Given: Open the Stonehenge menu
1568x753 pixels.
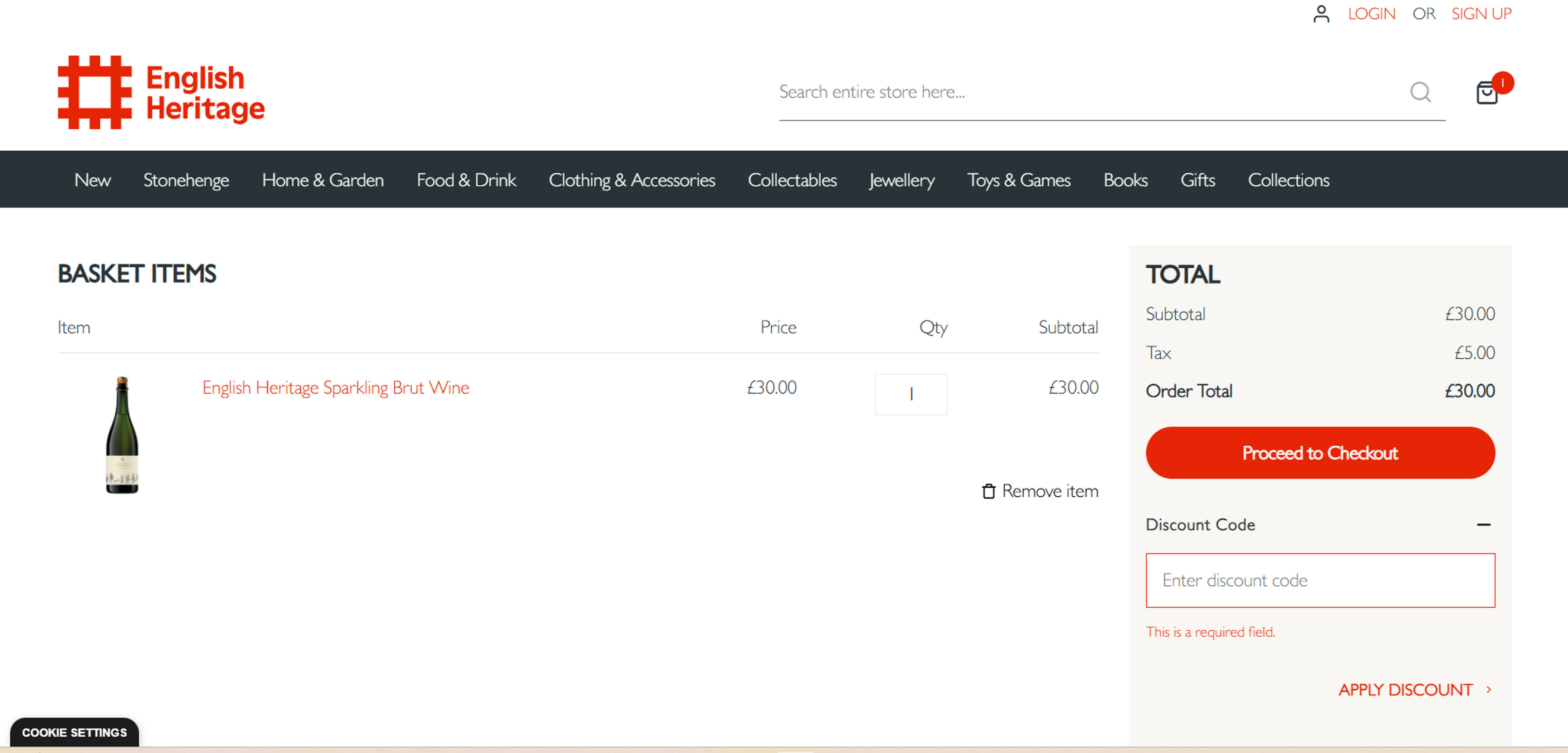Looking at the screenshot, I should click(x=186, y=180).
